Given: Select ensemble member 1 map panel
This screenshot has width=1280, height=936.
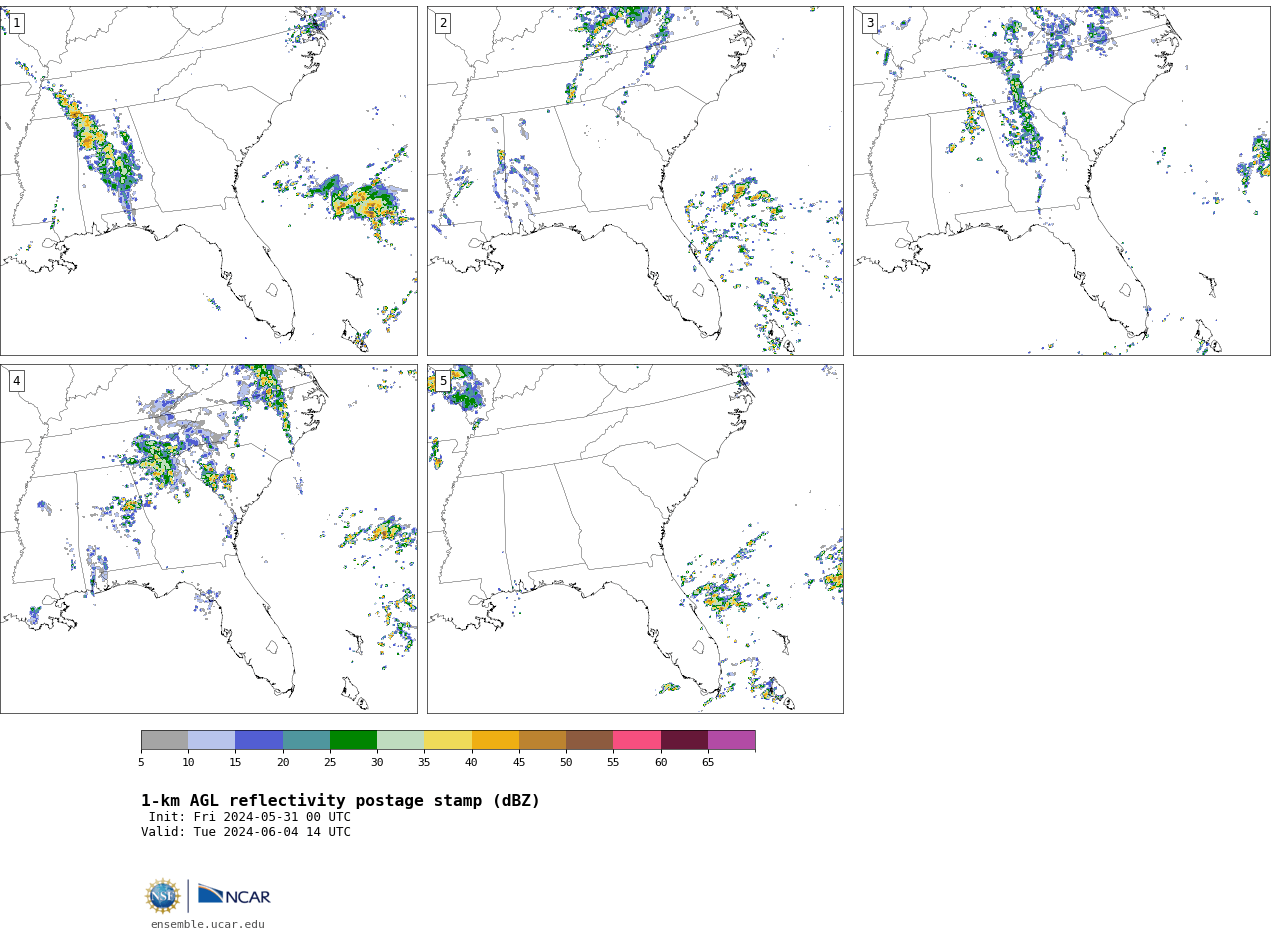Looking at the screenshot, I should coord(208,181).
